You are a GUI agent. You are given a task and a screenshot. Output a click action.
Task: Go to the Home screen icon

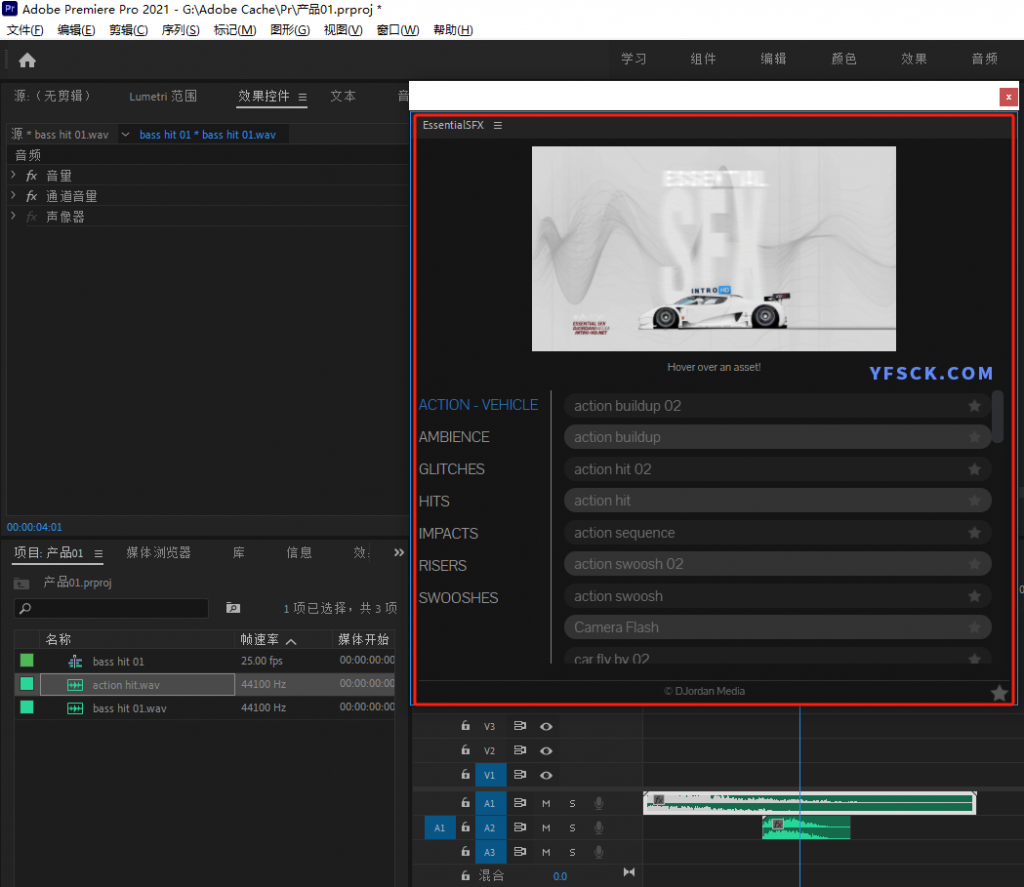(27, 61)
